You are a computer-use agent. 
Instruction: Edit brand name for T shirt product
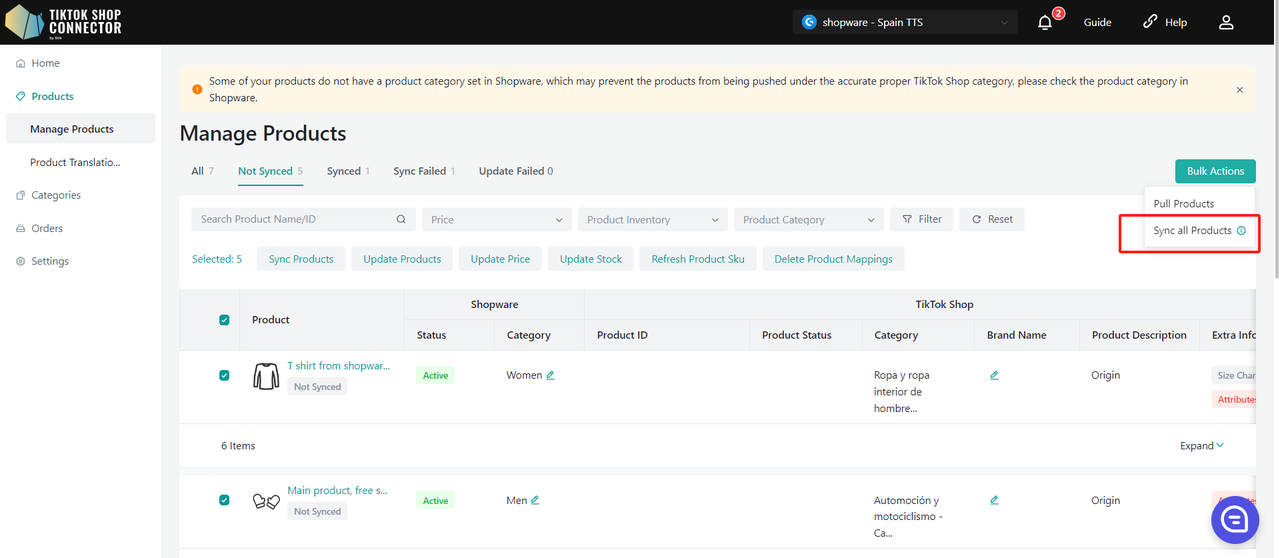tap(994, 376)
